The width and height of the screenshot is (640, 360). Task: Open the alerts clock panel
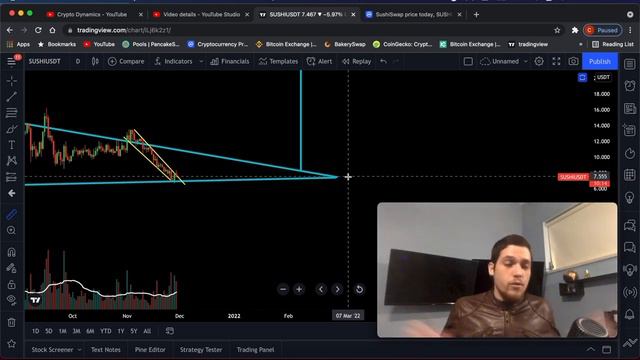[x=630, y=86]
